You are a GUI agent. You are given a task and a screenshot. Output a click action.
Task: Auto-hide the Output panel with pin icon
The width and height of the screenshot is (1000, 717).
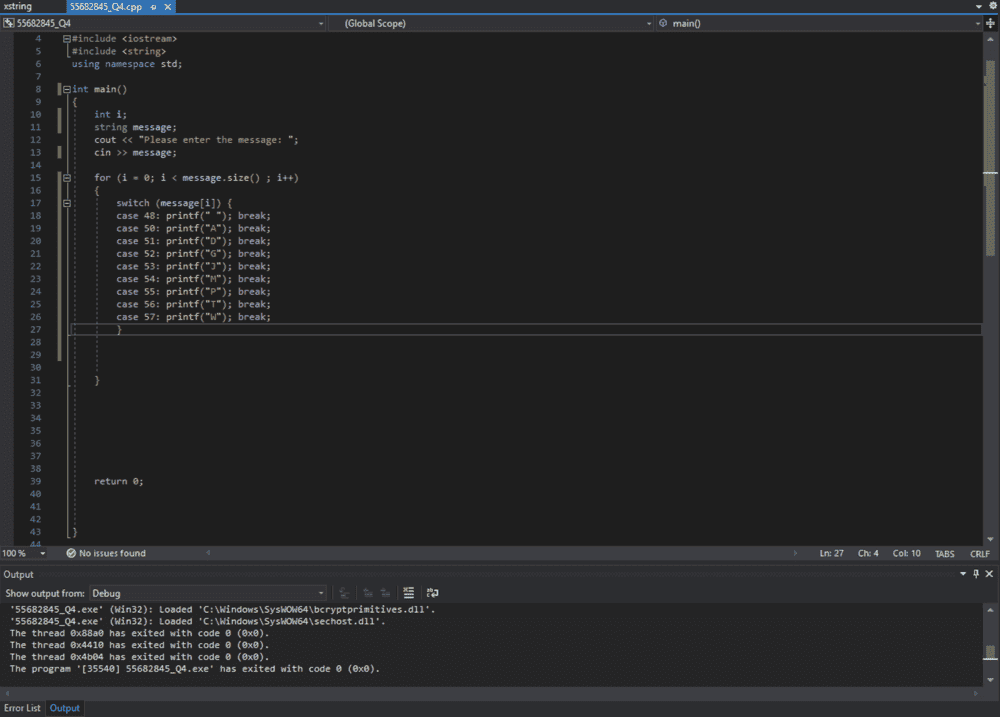coord(976,574)
